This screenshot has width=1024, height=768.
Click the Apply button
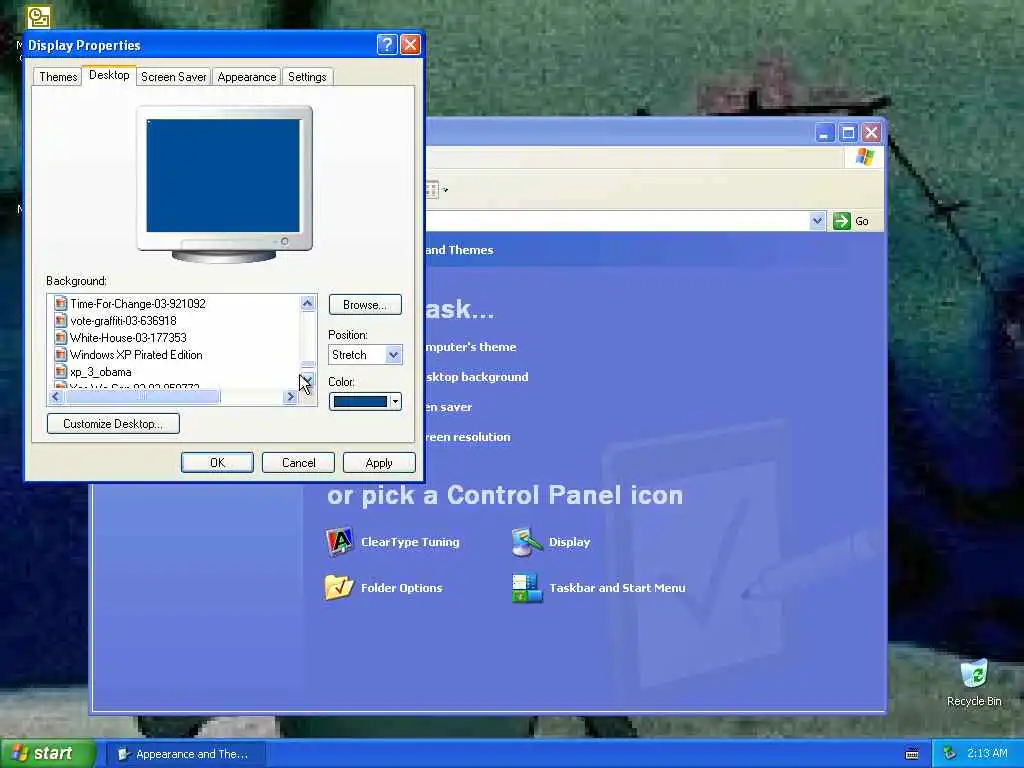coord(379,462)
